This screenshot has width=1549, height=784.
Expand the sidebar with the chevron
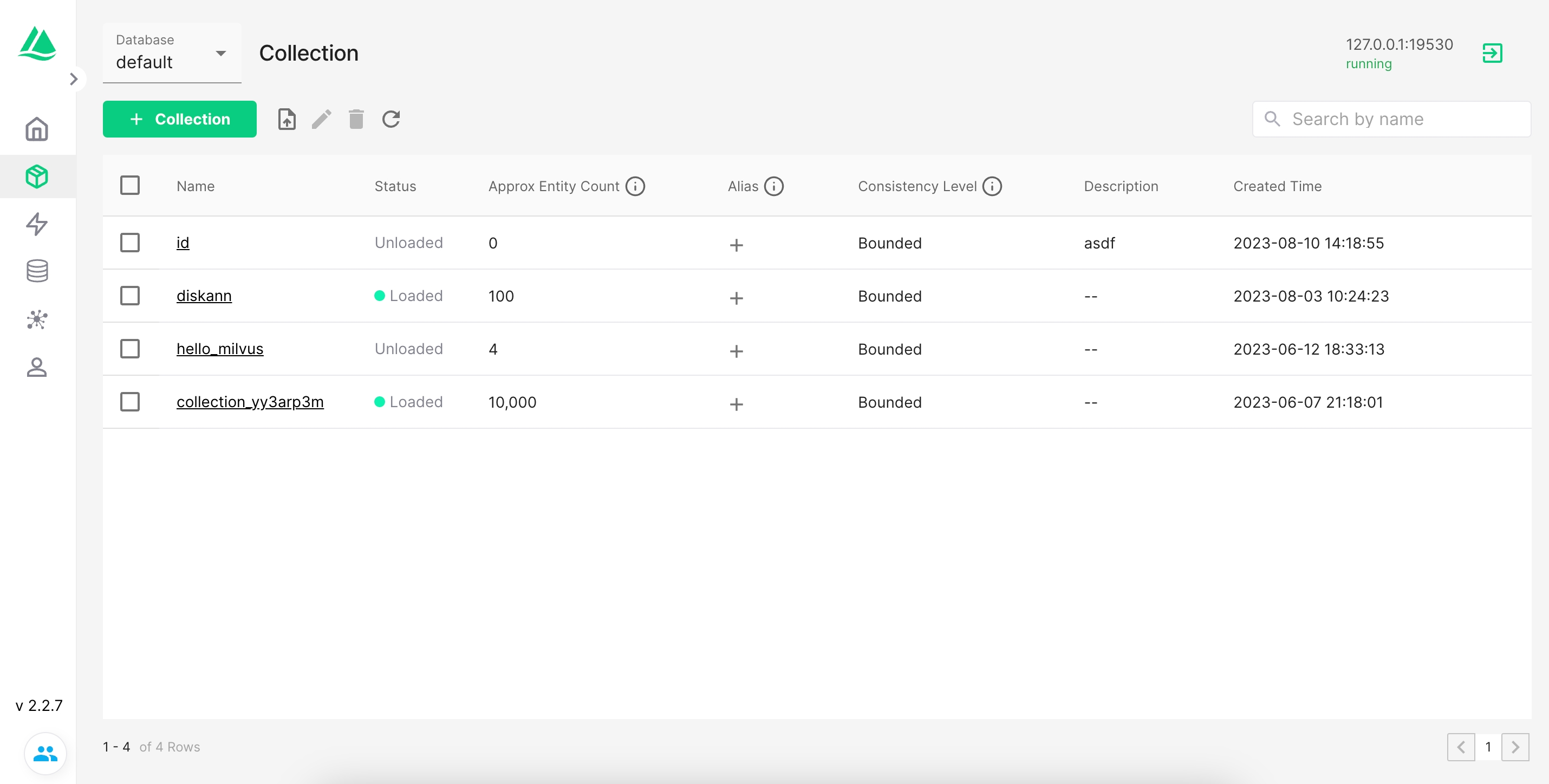point(74,79)
